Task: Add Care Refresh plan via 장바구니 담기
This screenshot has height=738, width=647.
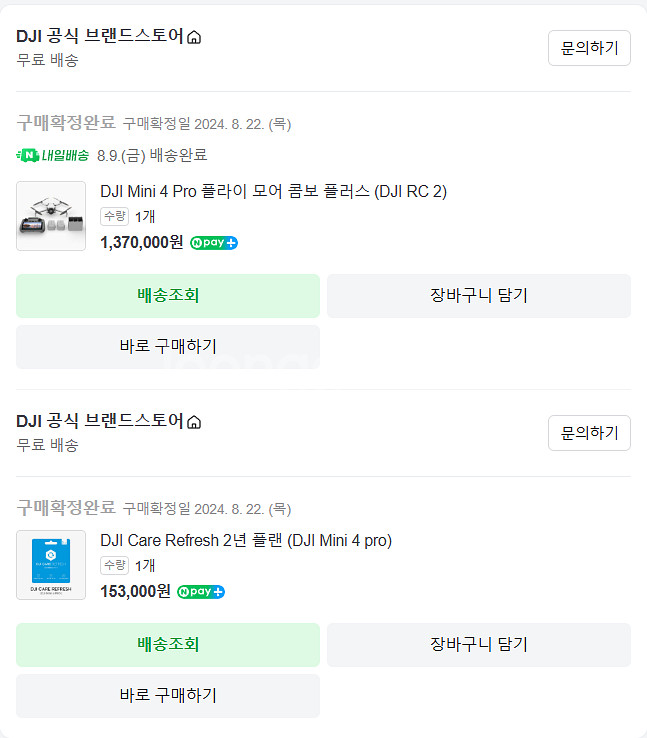Action: (478, 644)
